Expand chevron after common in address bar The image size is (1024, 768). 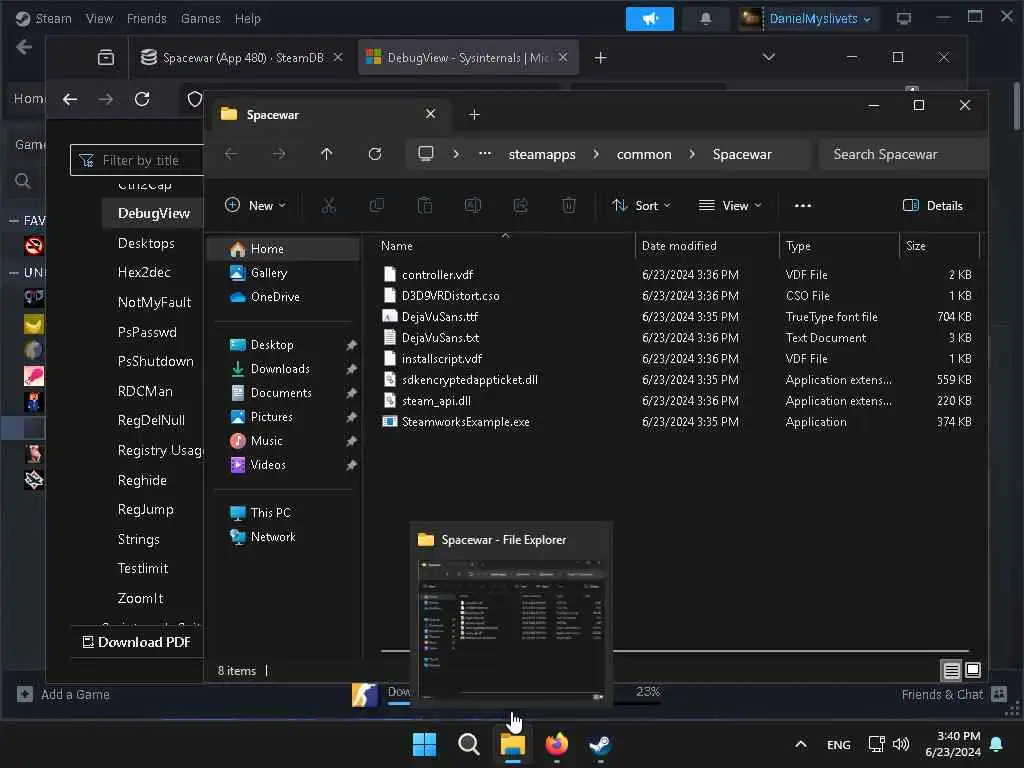692,154
